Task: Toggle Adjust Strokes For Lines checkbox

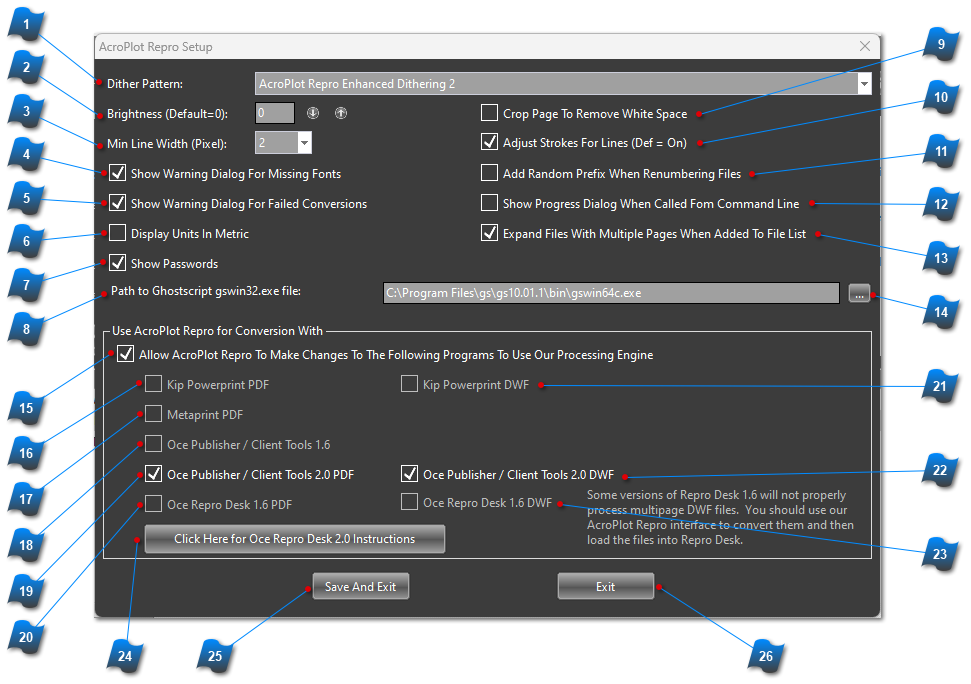Action: [489, 142]
